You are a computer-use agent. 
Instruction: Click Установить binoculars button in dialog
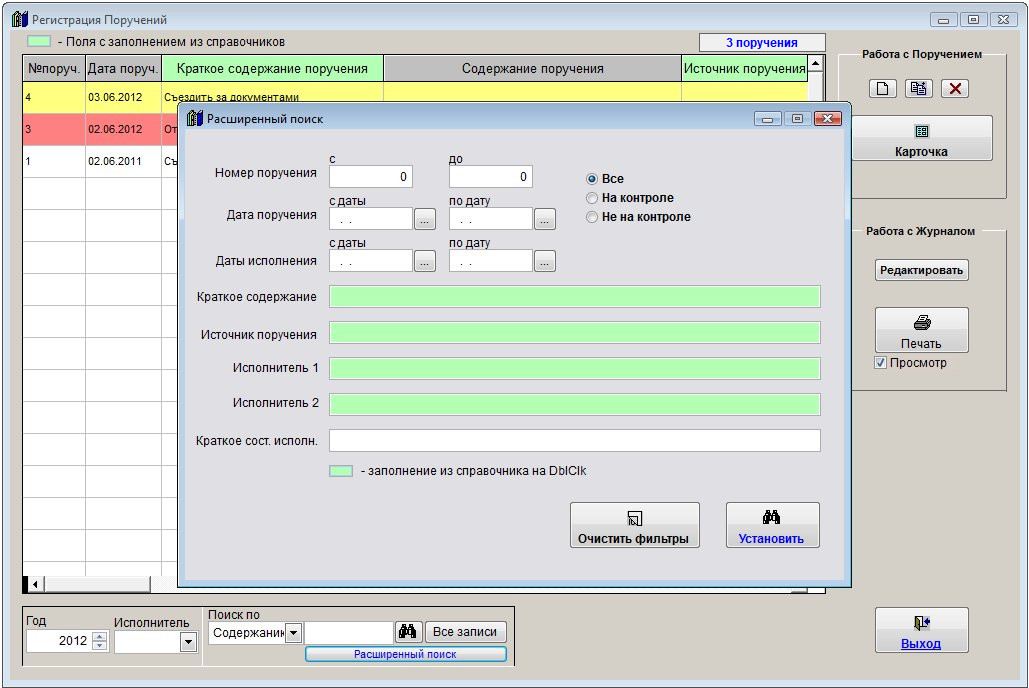(772, 526)
